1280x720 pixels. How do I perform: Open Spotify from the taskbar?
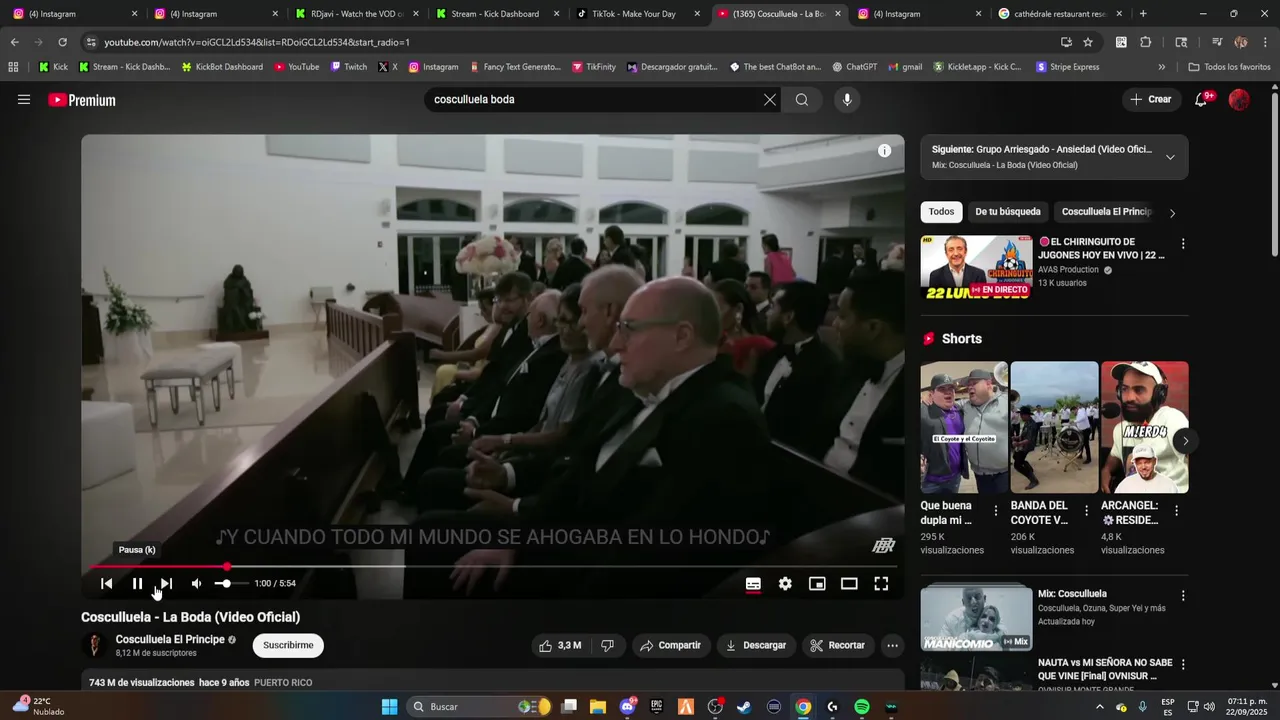[x=862, y=707]
